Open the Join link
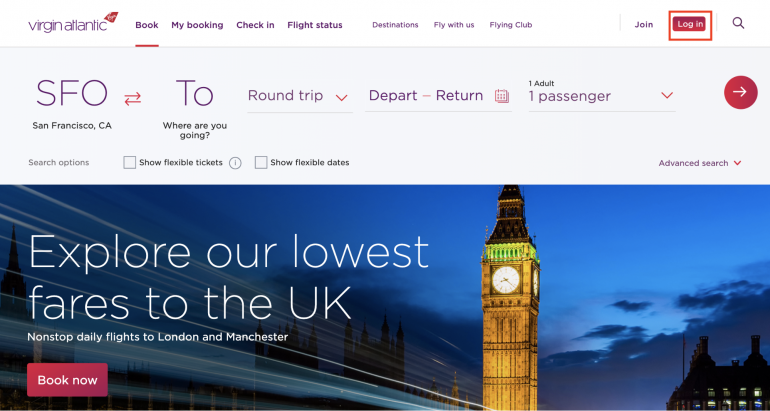The image size is (770, 411). [643, 25]
